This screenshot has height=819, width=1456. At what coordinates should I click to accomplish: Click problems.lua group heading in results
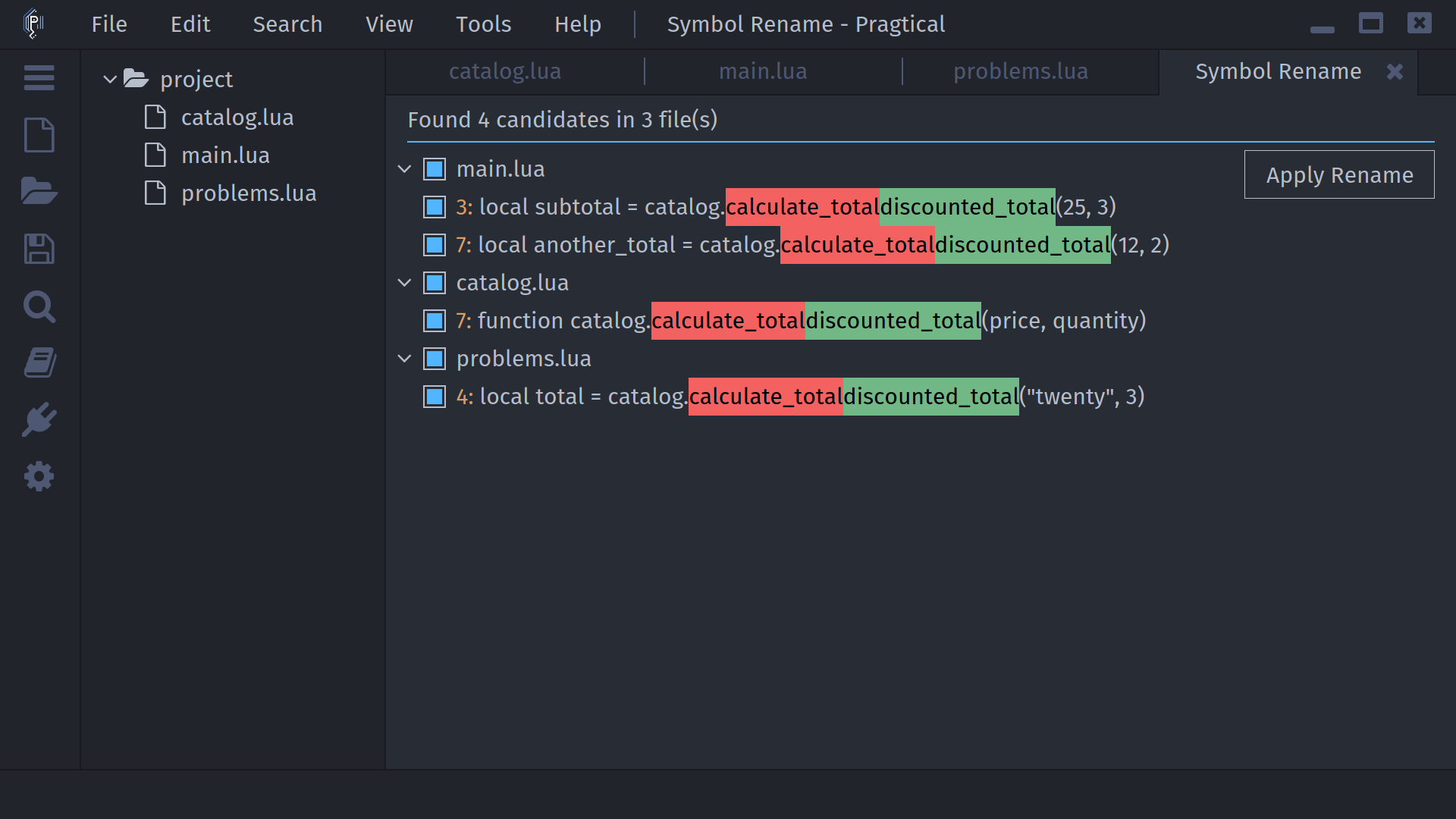[x=524, y=358]
